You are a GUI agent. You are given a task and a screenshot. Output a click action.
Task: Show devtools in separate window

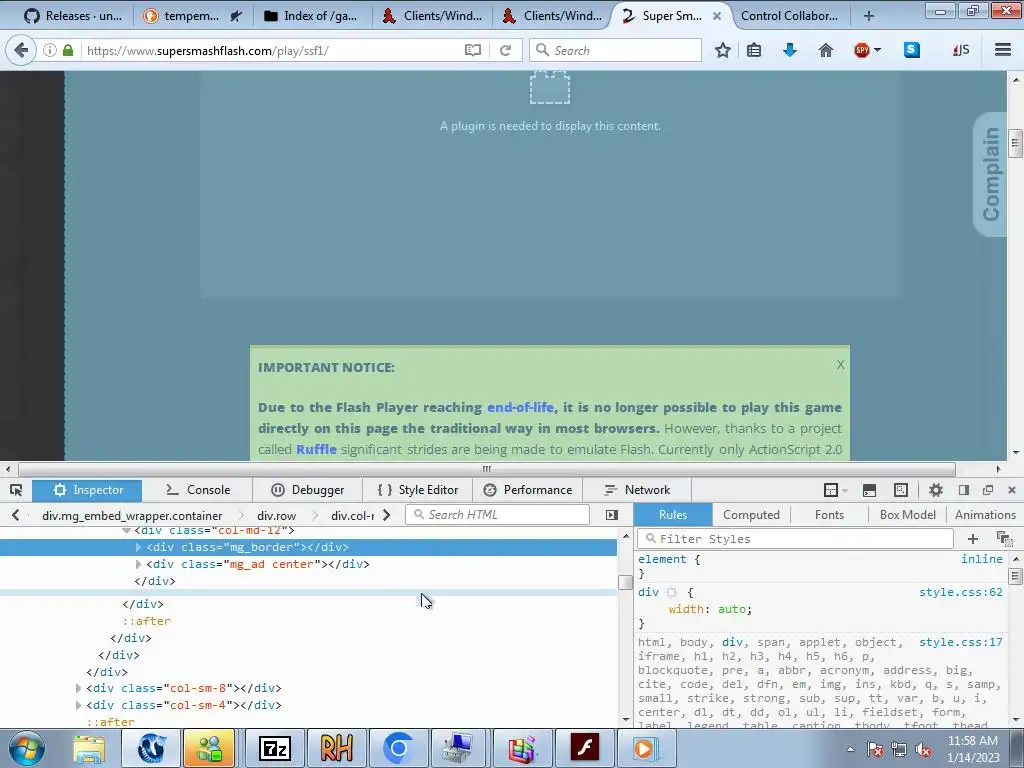coord(988,490)
